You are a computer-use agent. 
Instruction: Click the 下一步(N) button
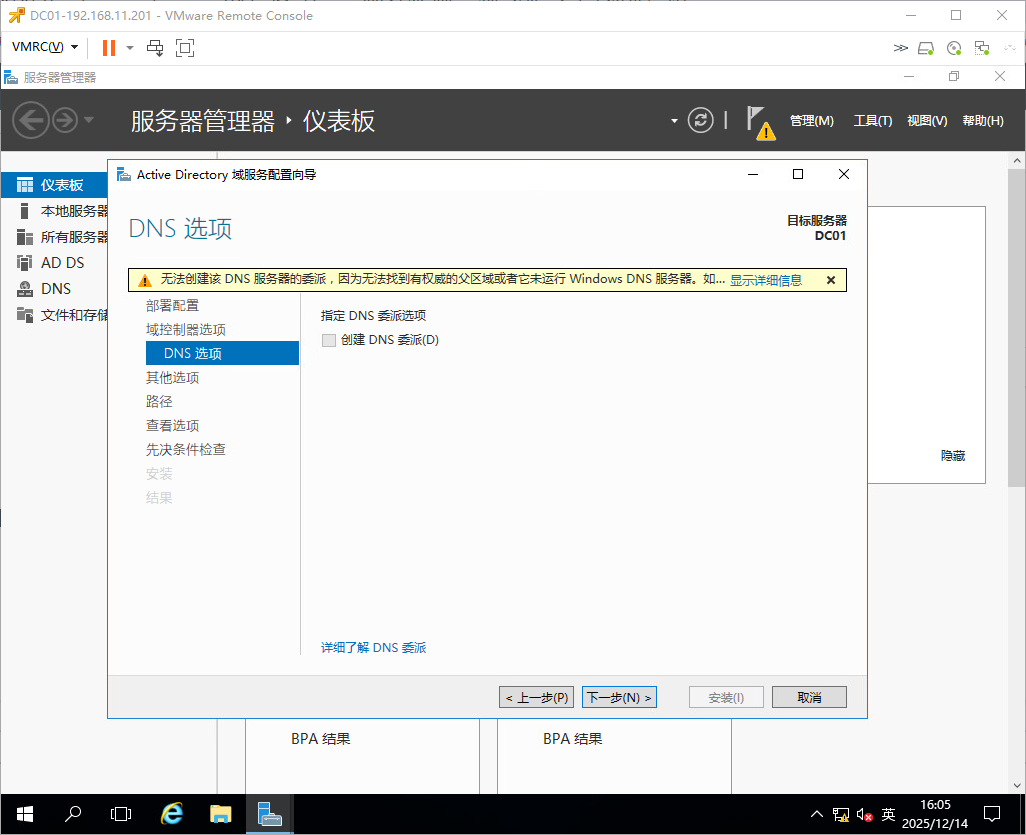[x=619, y=698]
